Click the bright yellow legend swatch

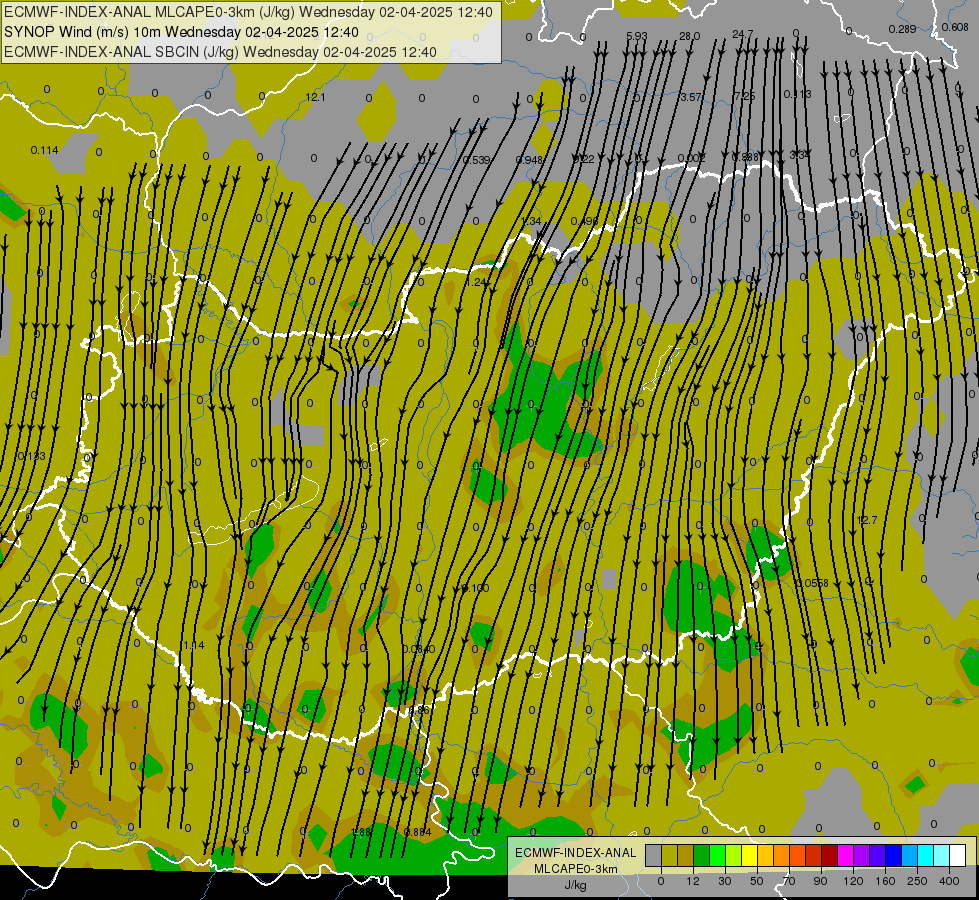click(750, 855)
